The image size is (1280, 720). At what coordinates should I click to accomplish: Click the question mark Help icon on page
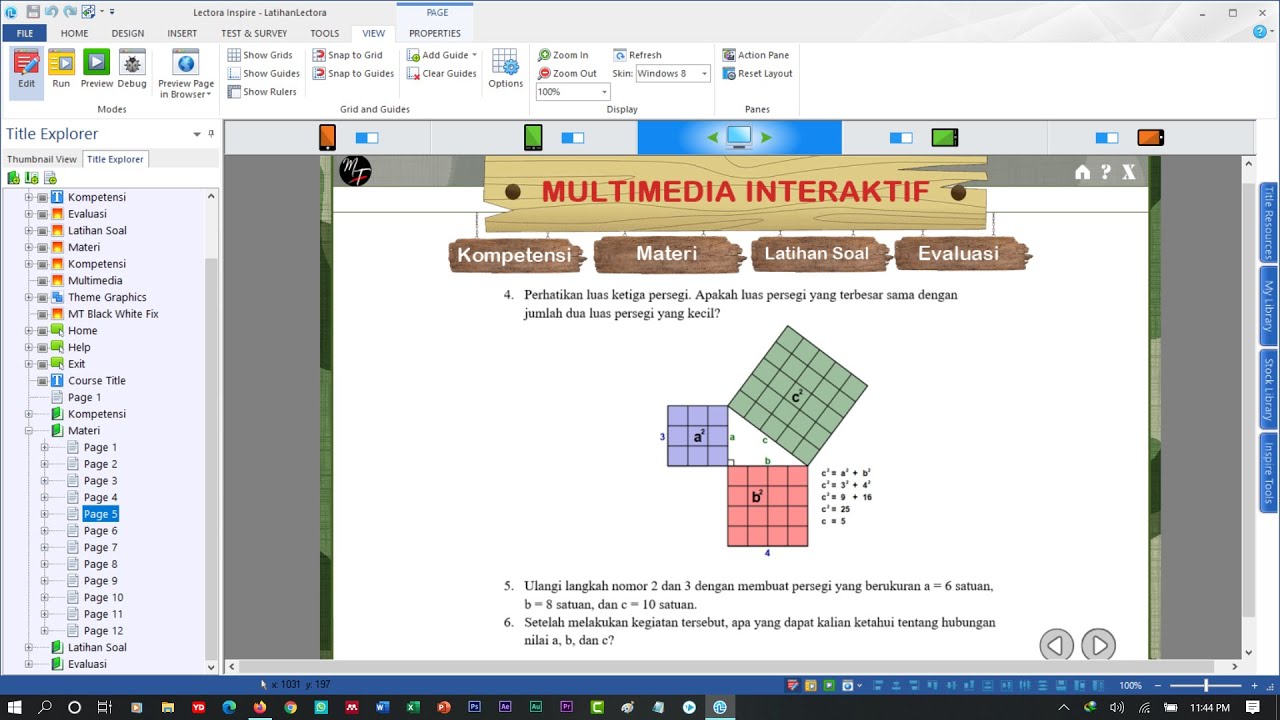tap(1105, 172)
